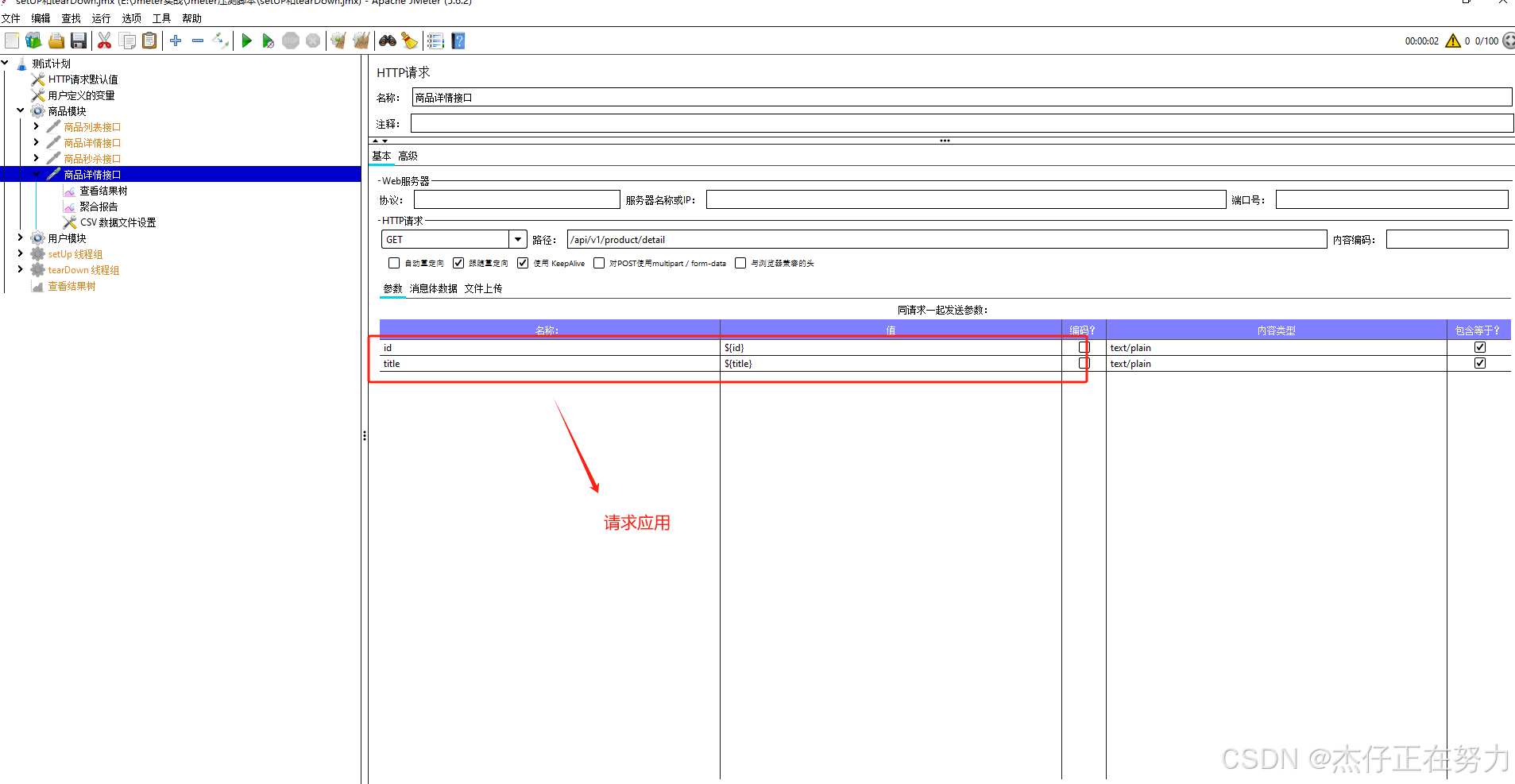Click Start no pauses icon

click(x=269, y=41)
